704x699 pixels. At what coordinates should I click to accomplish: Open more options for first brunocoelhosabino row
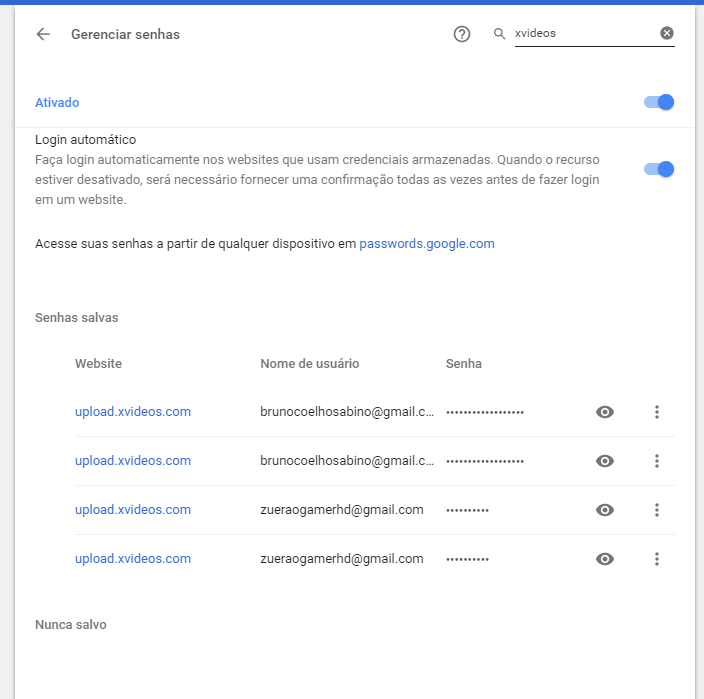pyautogui.click(x=657, y=412)
